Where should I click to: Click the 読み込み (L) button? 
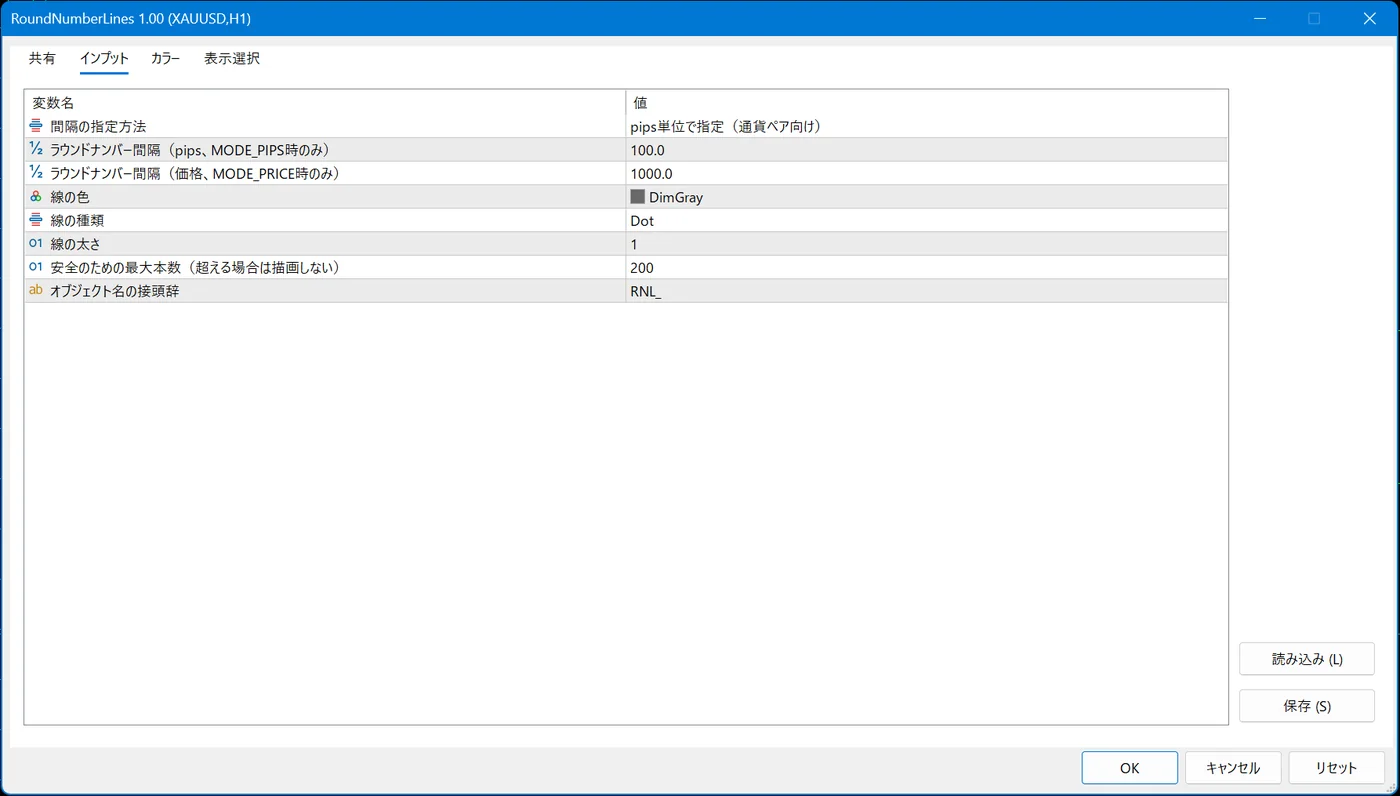click(1307, 659)
